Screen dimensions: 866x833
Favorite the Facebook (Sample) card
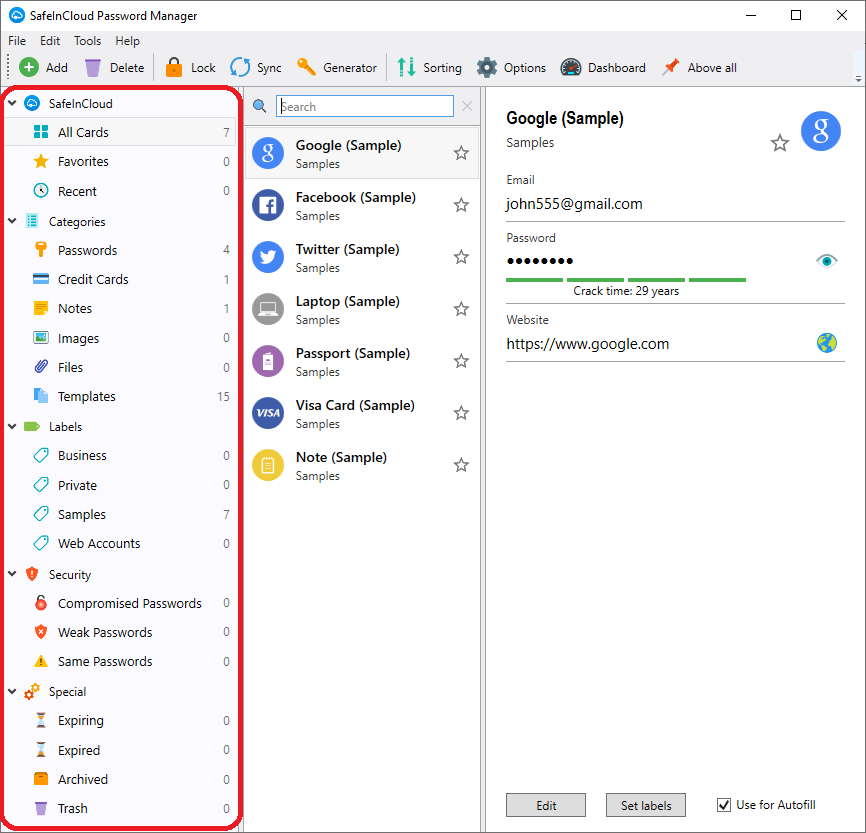[x=461, y=205]
